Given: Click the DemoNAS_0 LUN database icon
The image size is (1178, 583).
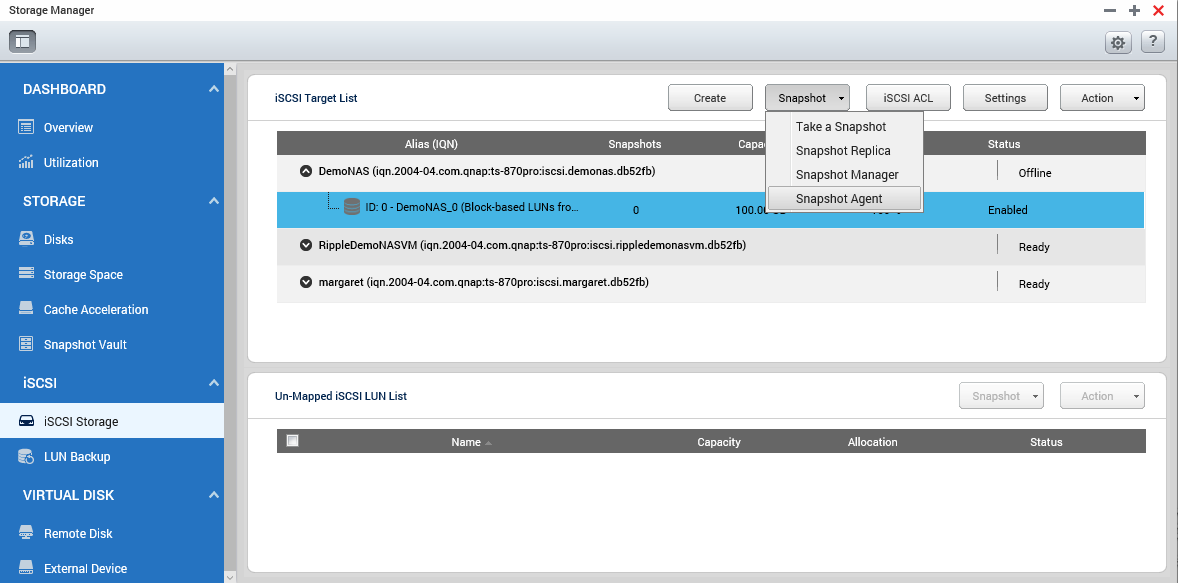Looking at the screenshot, I should [x=352, y=207].
